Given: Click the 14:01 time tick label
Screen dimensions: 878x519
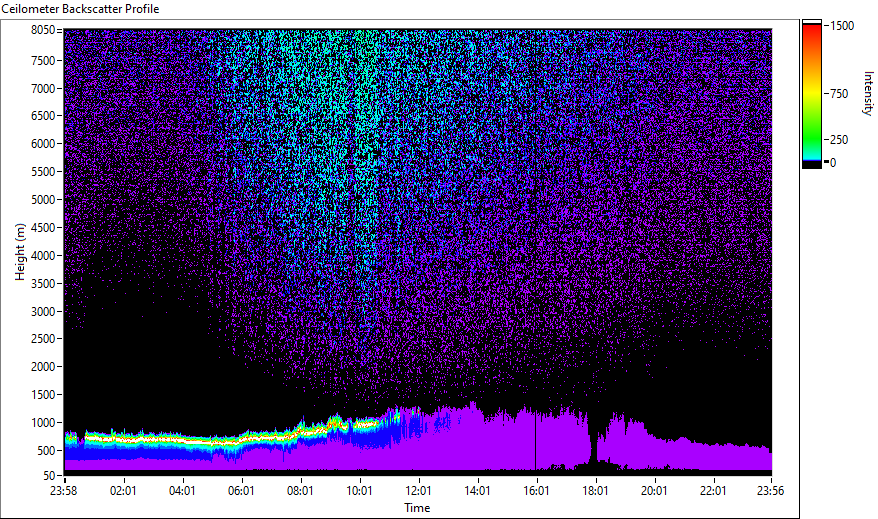Looking at the screenshot, I should [477, 491].
